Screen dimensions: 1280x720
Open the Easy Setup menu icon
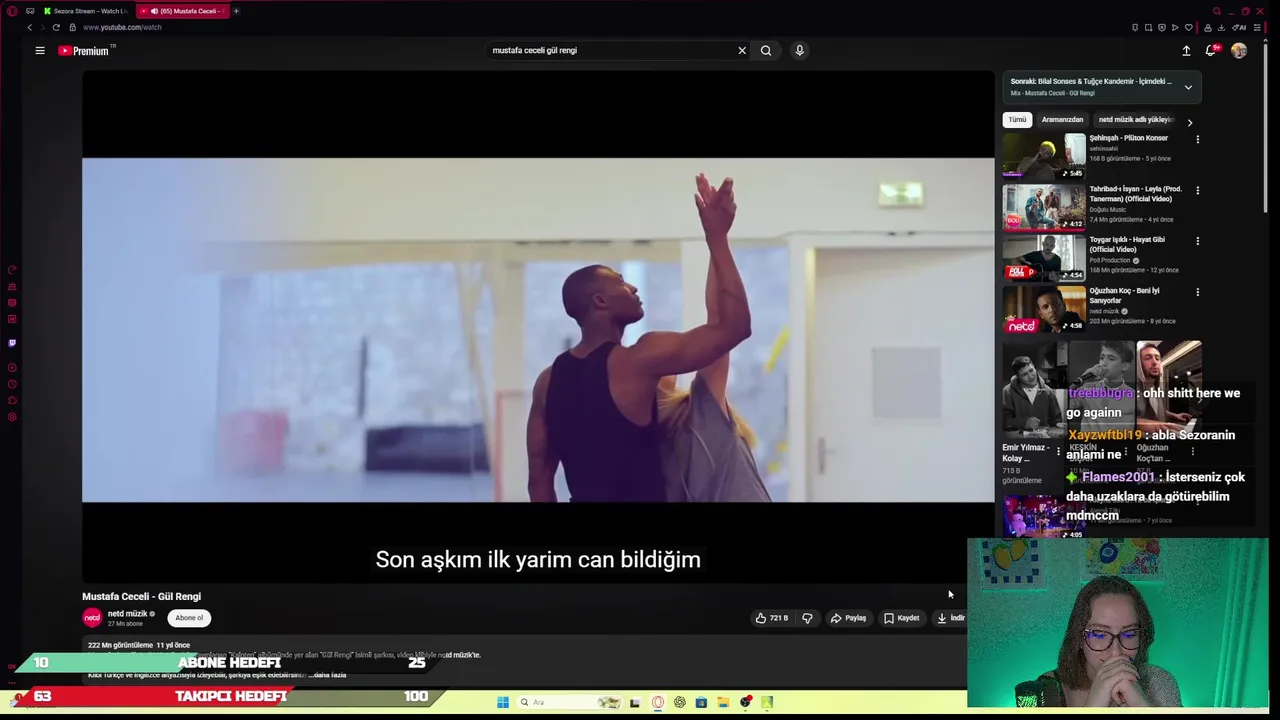click(x=1257, y=27)
